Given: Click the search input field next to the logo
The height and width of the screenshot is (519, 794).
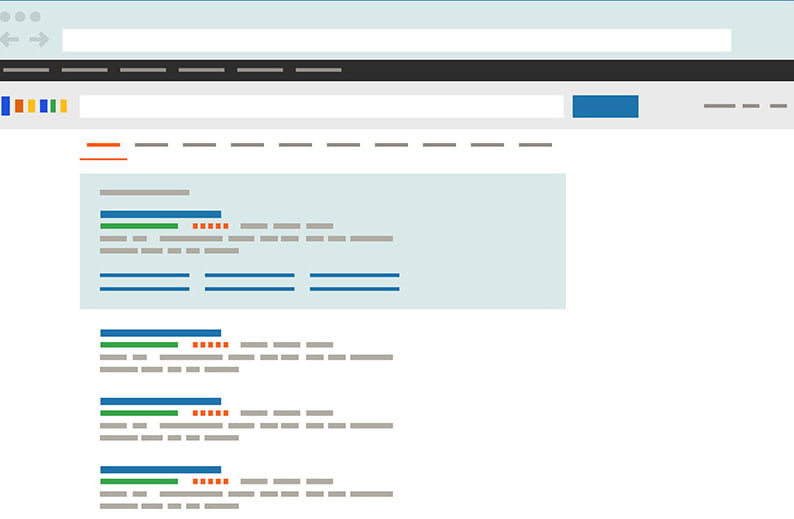Looking at the screenshot, I should pos(321,106).
